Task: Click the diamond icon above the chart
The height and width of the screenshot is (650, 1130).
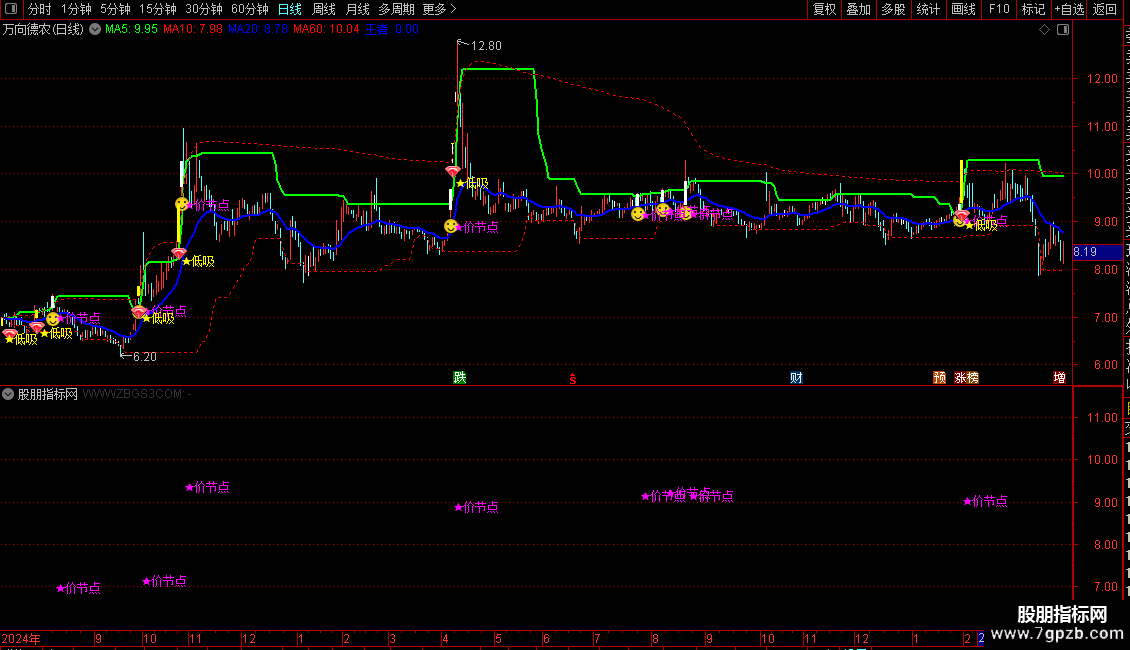Action: tap(1044, 30)
